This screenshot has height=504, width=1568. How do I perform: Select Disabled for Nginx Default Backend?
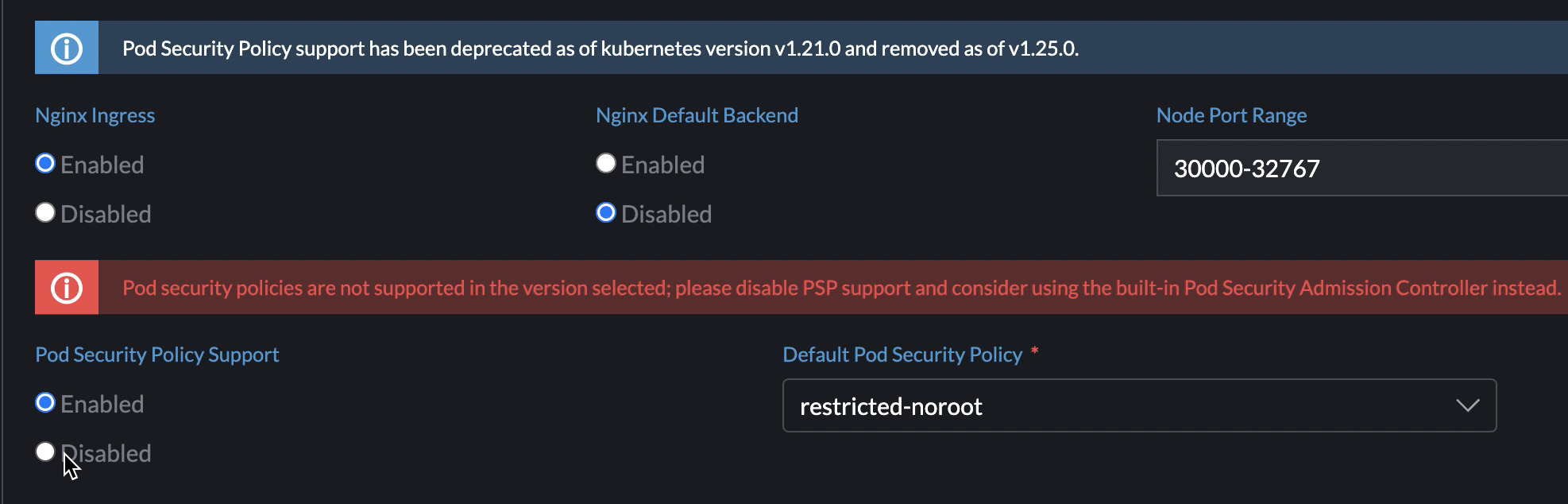[x=605, y=212]
